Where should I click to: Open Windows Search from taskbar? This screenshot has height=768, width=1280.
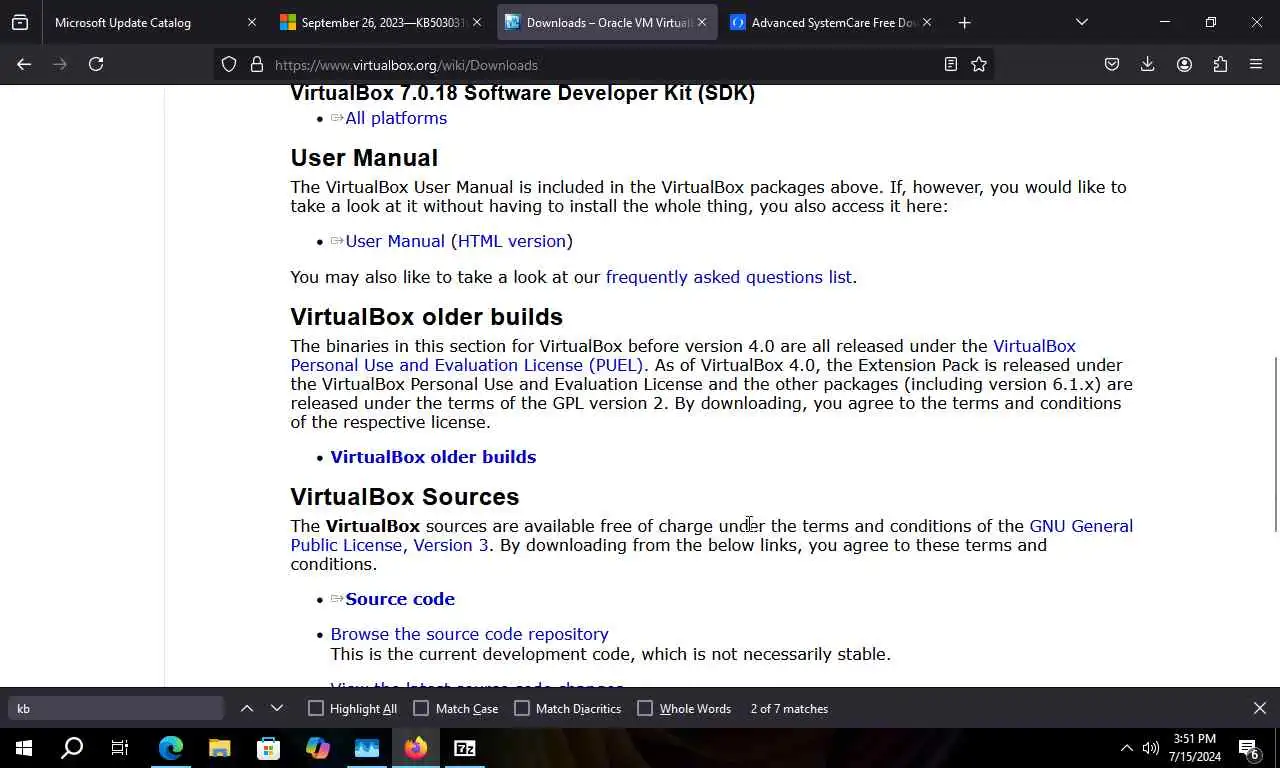pyautogui.click(x=72, y=748)
